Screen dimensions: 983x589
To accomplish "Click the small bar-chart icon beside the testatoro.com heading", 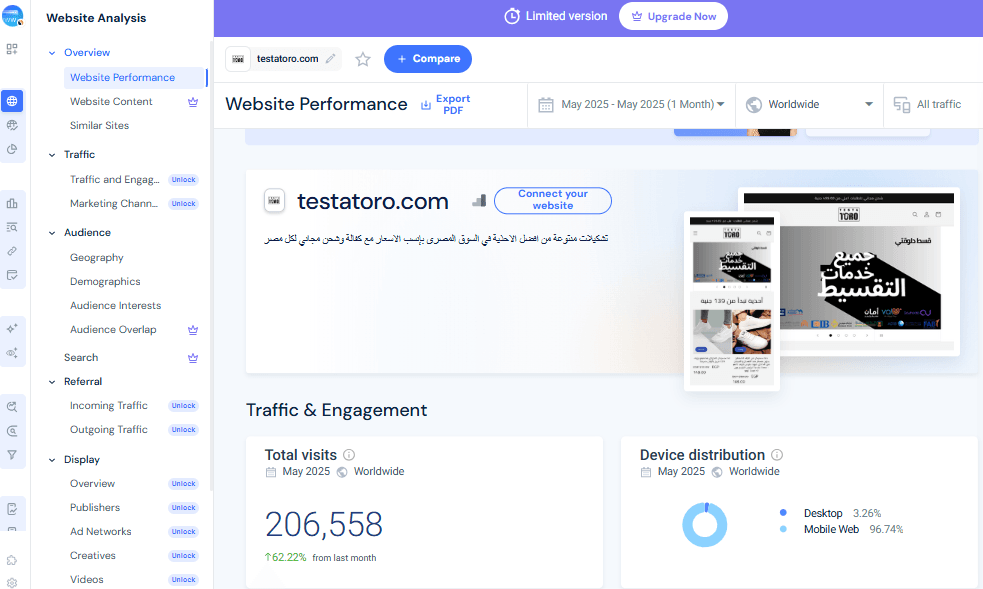I will (480, 201).
